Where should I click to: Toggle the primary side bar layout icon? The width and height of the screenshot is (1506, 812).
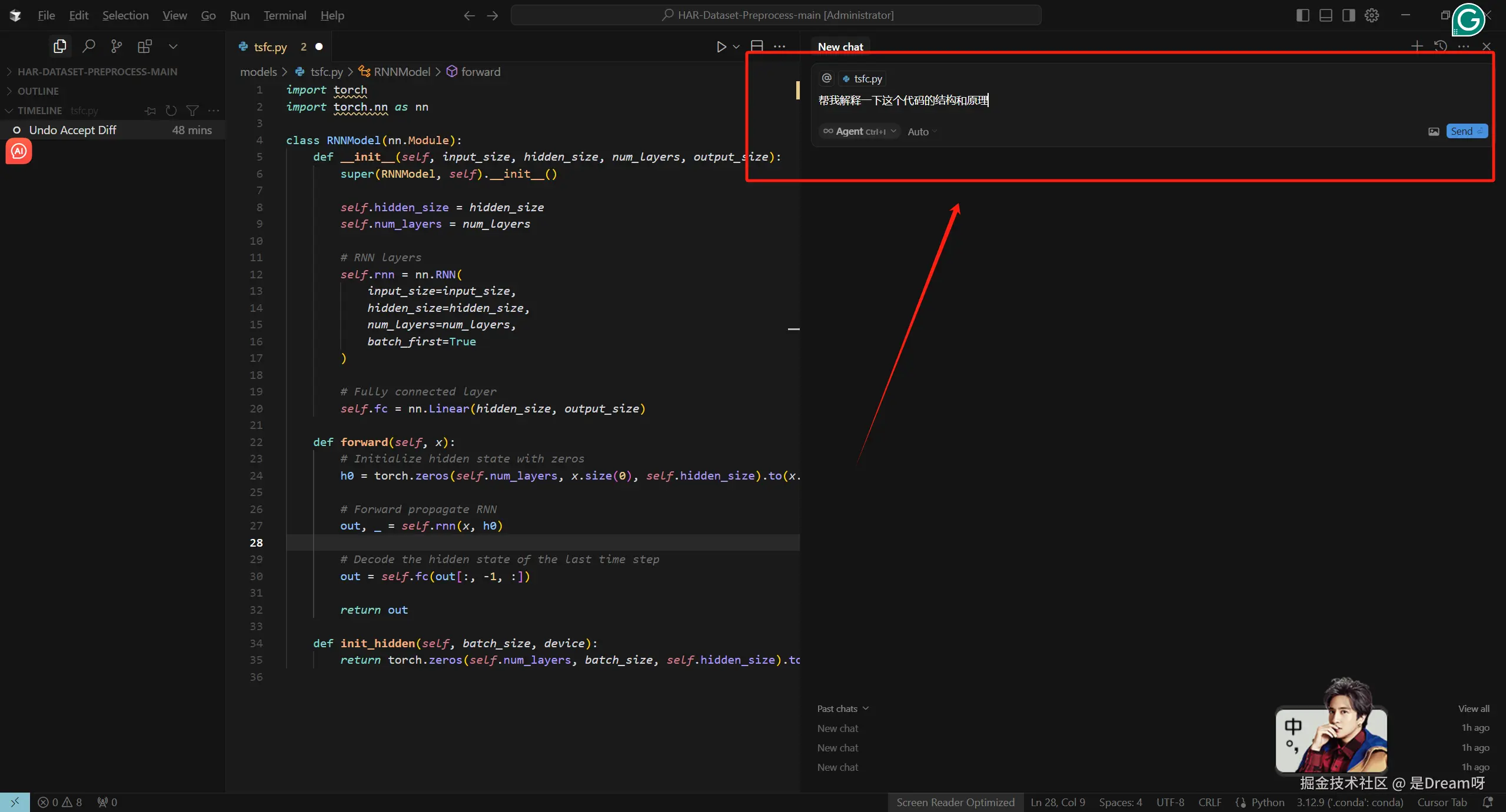(x=1302, y=15)
